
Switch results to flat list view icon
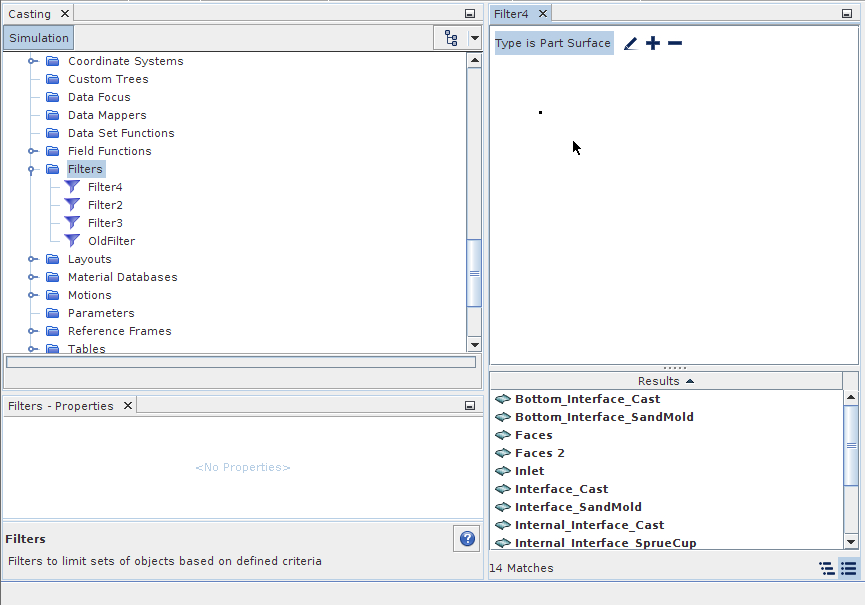pos(848,568)
